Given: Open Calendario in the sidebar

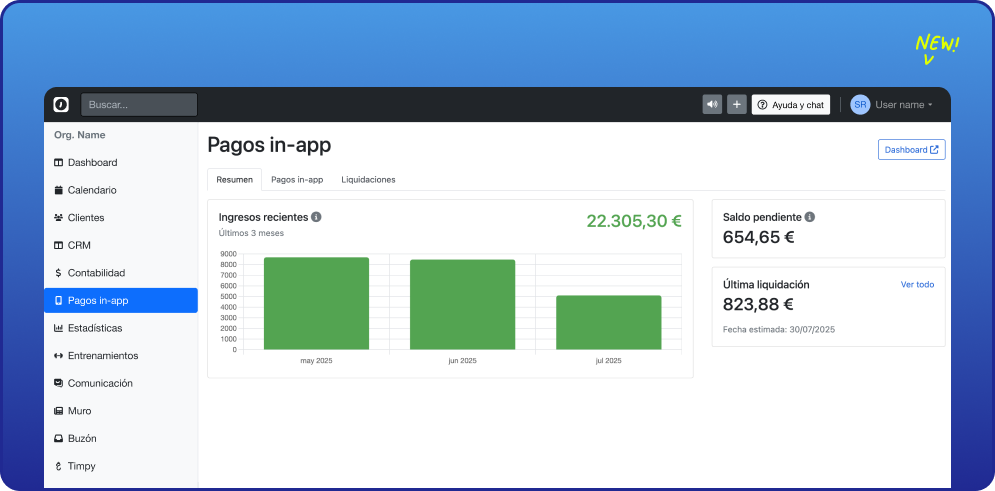Looking at the screenshot, I should [121, 190].
